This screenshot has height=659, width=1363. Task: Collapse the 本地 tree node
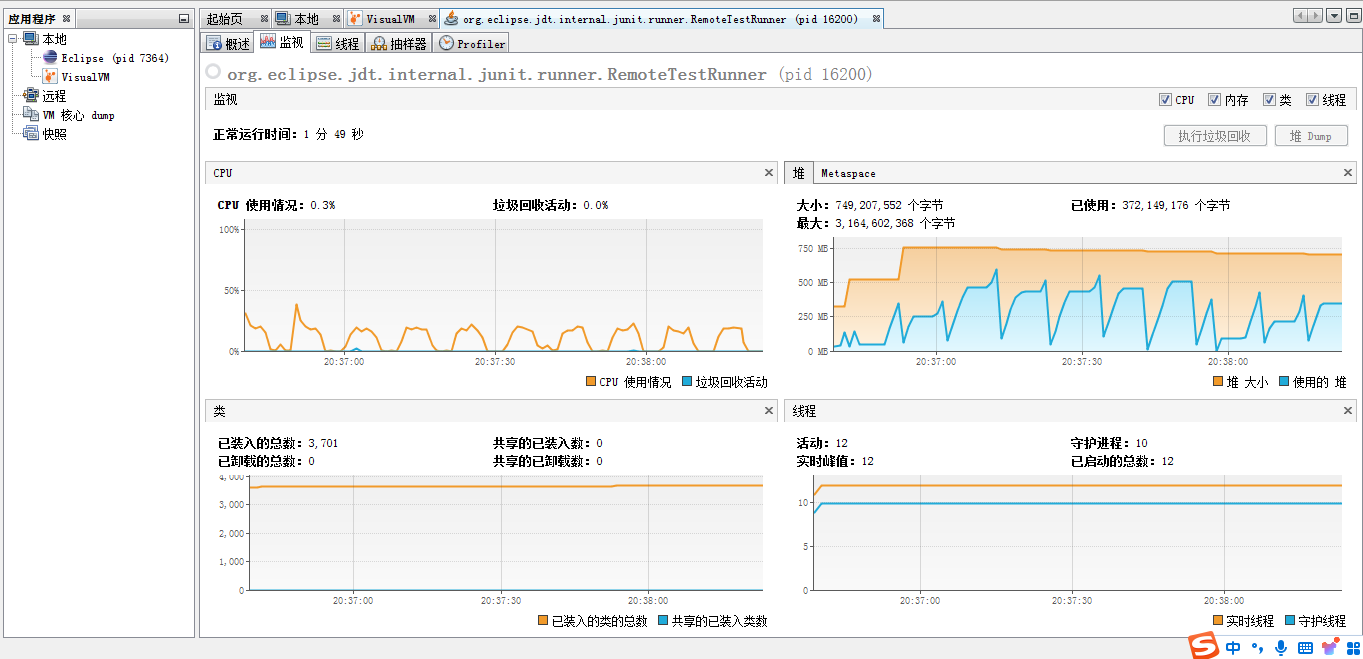(x=12, y=39)
